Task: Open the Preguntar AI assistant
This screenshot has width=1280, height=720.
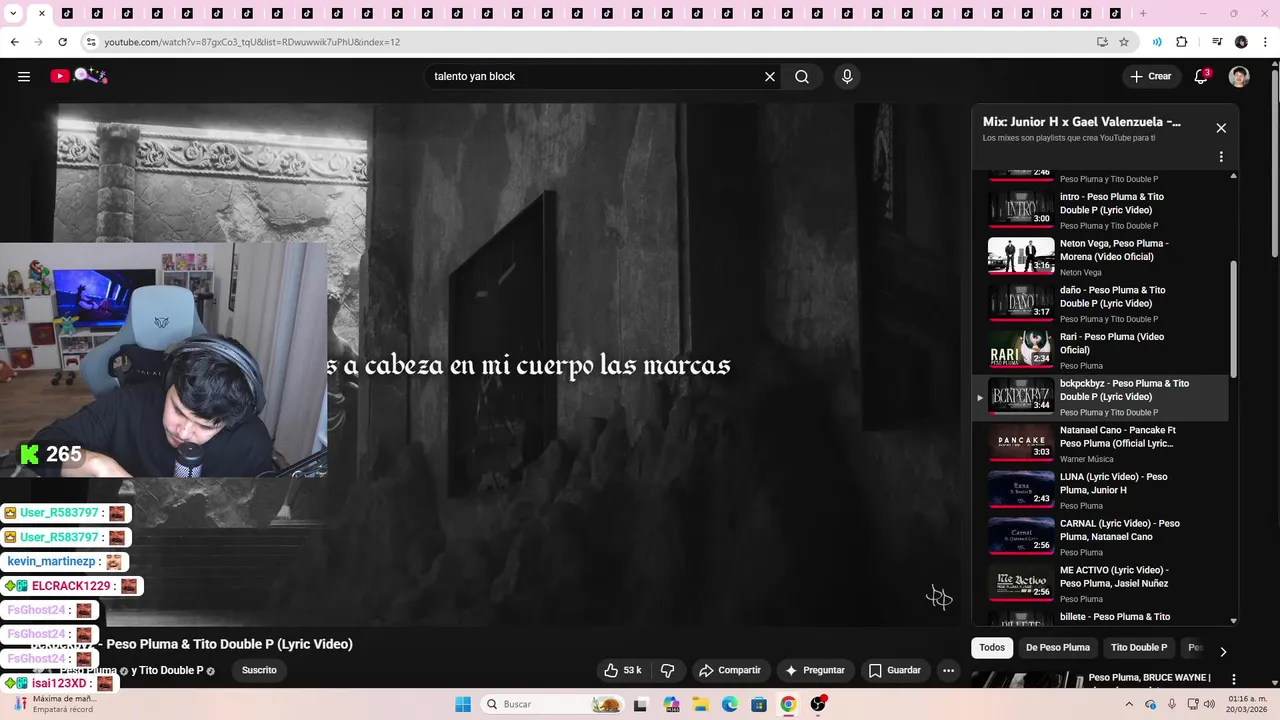Action: 815,670
